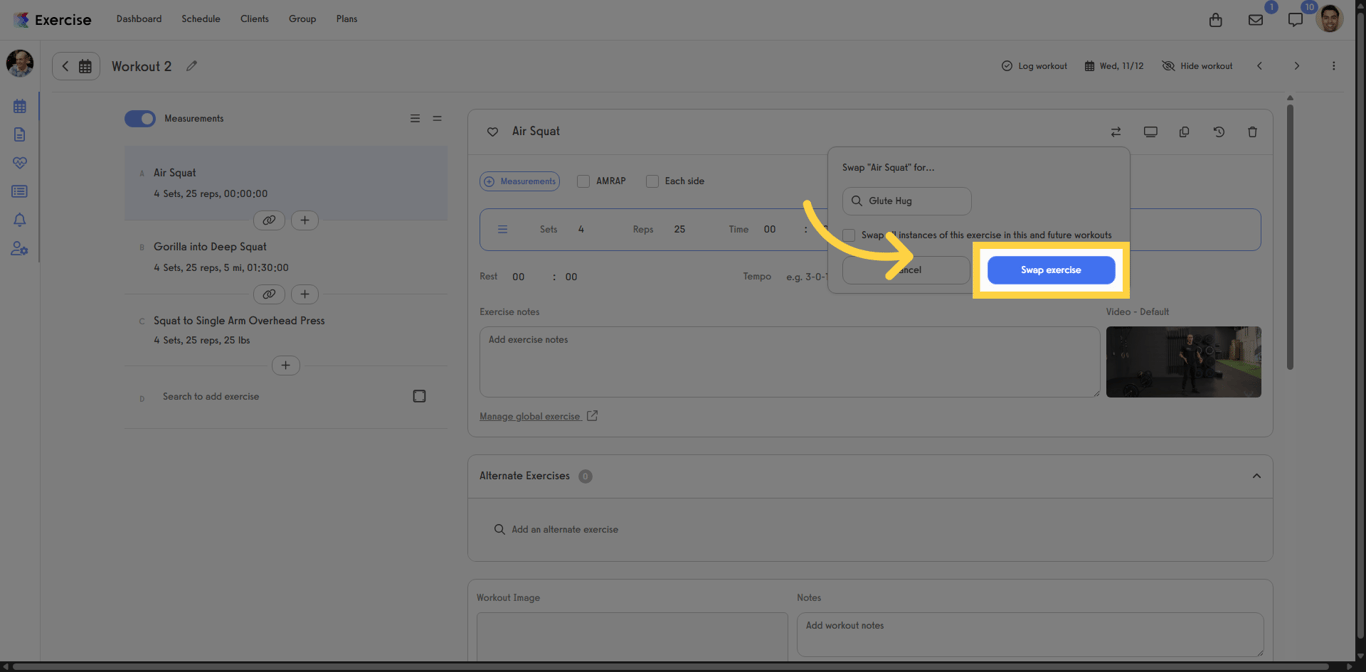Toggle the Measurements switch off
1366x672 pixels.
pos(140,118)
